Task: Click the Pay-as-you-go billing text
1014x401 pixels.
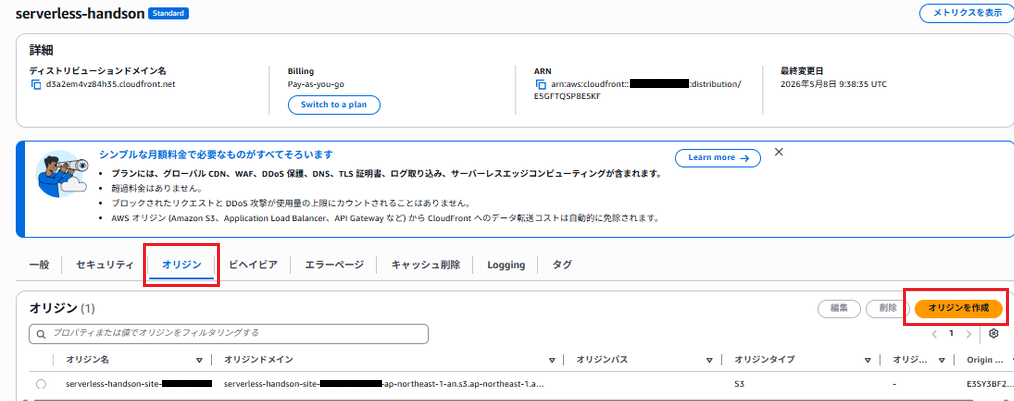Action: point(316,84)
